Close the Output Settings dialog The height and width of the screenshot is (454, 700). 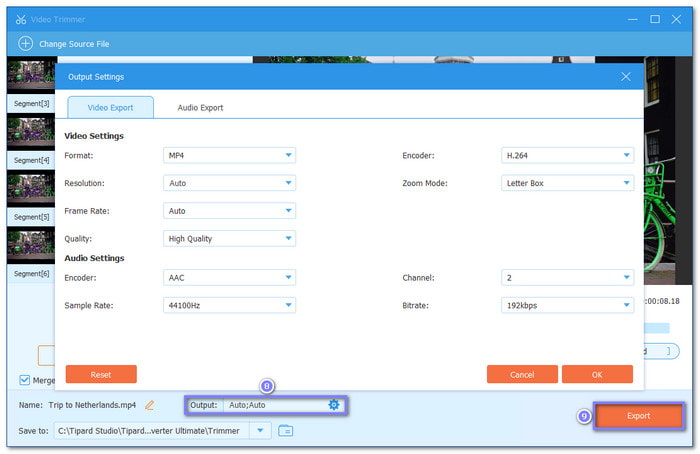[626, 76]
